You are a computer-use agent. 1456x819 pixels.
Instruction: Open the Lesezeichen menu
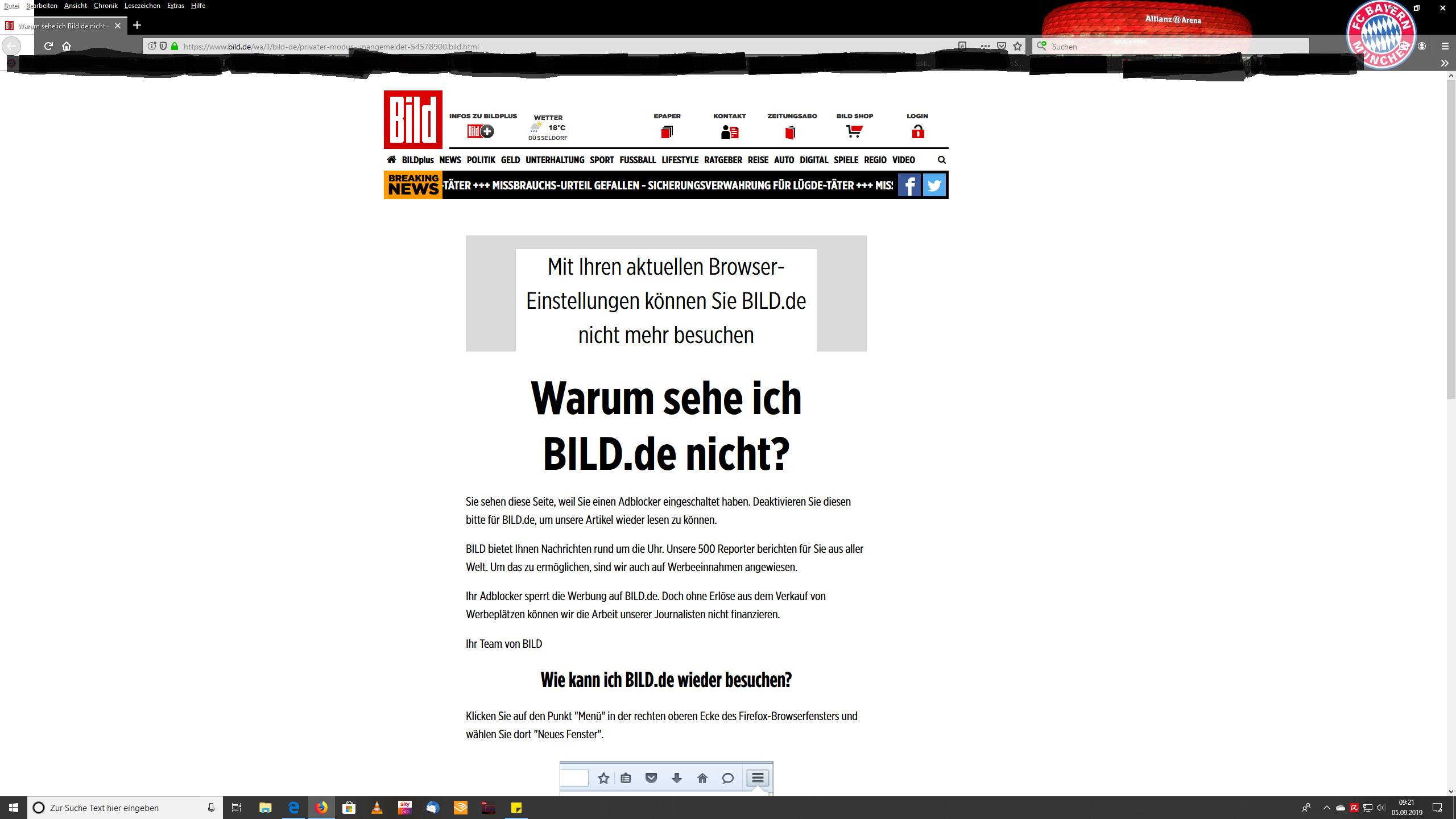142,6
